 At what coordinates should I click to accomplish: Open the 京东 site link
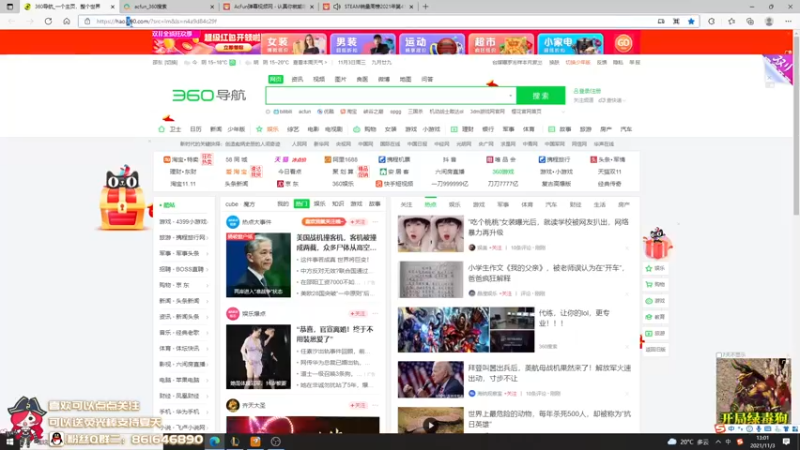coord(288,184)
